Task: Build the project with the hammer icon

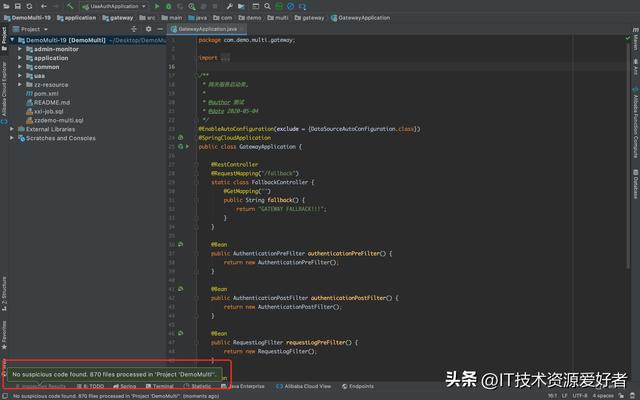Action: point(70,6)
